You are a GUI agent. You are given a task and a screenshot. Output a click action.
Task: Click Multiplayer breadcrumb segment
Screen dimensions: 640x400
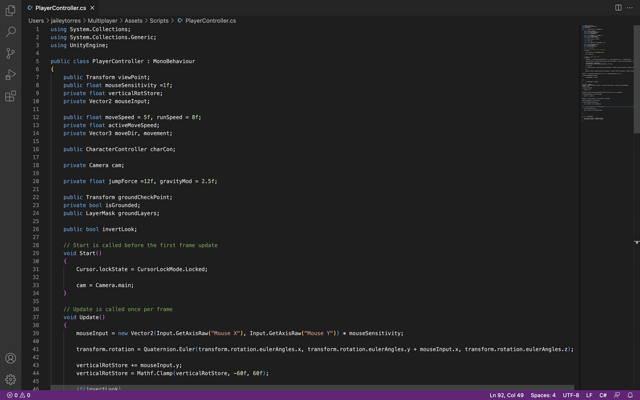tap(102, 20)
